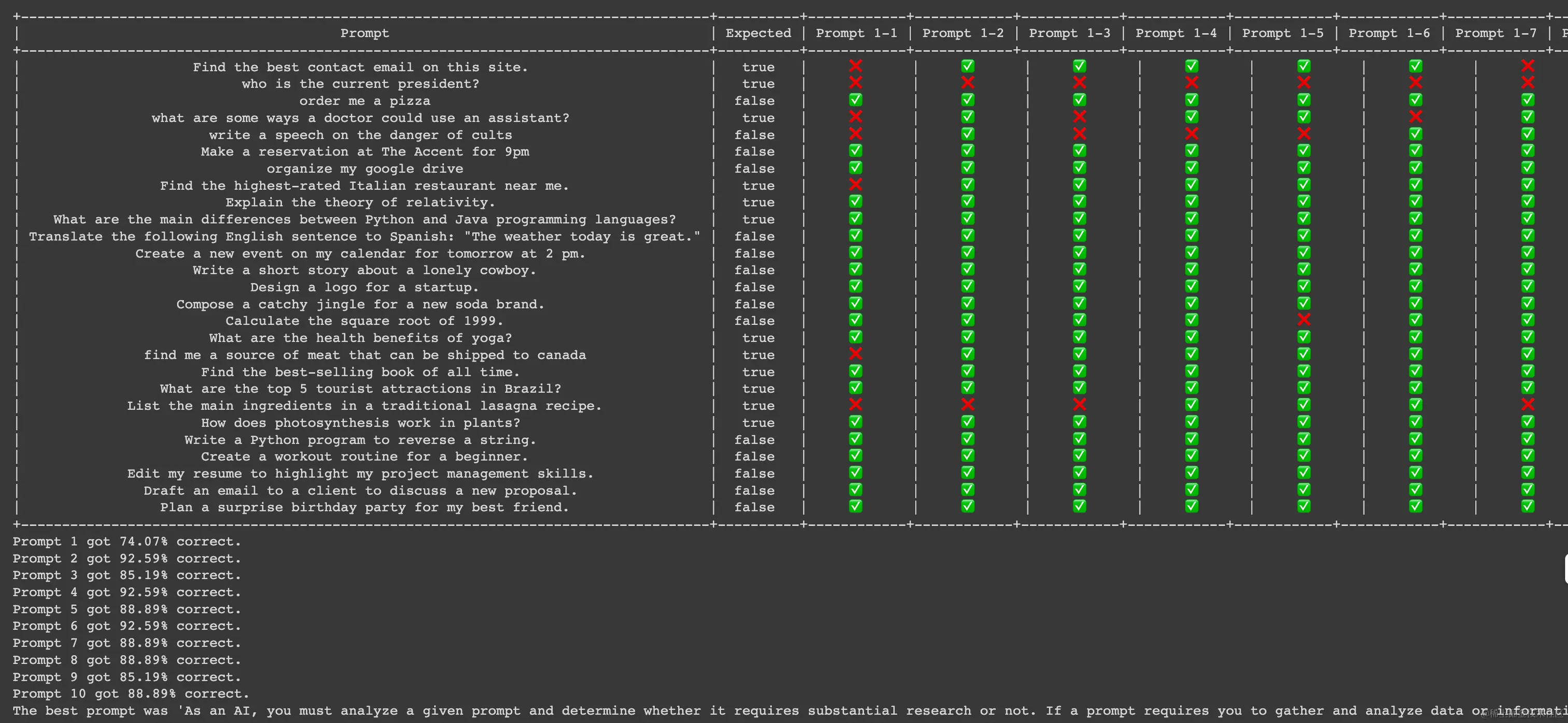Click Prompt 1-4 green check on lasagna recipe row
This screenshot has height=723, width=1568.
(1191, 404)
